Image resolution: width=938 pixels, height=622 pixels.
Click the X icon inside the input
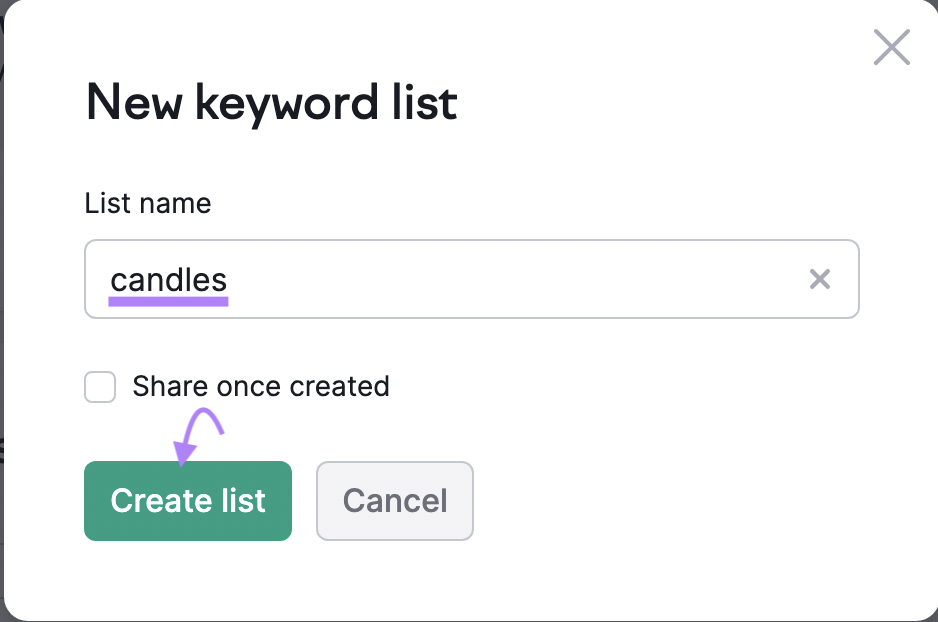point(819,279)
